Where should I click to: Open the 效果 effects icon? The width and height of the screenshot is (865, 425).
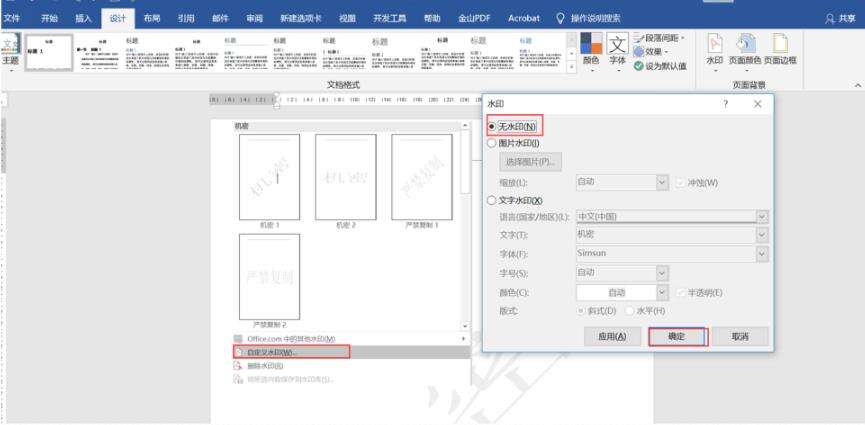639,51
